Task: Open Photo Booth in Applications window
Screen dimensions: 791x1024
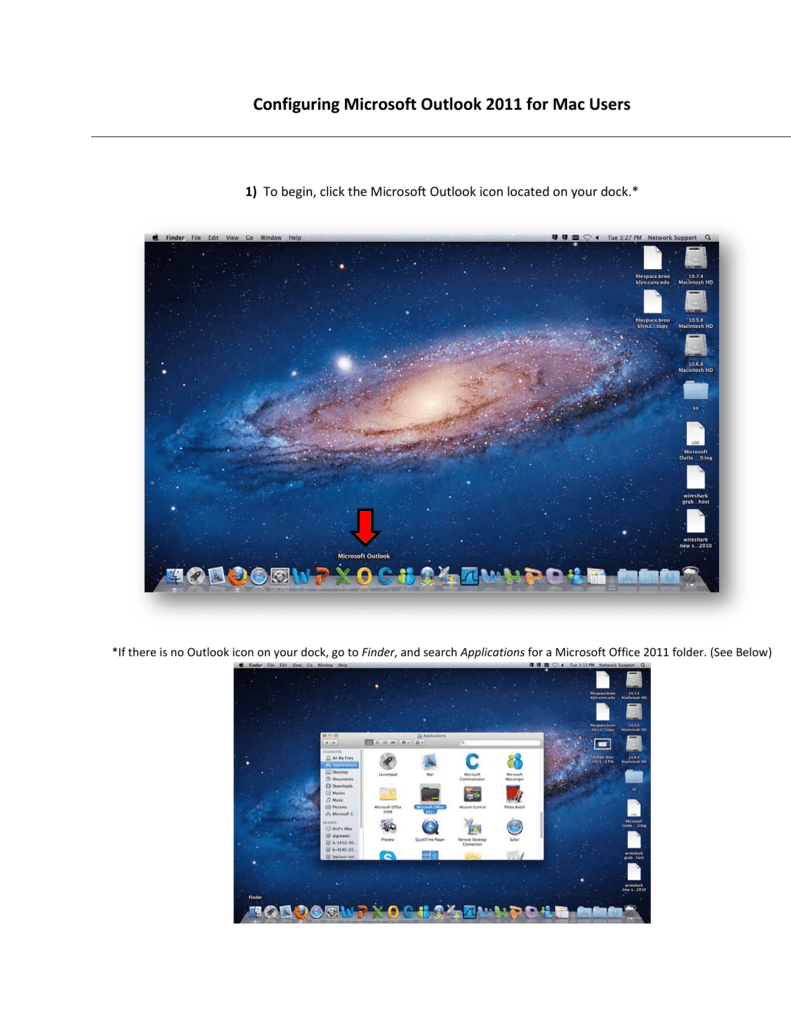Action: pyautogui.click(x=515, y=797)
